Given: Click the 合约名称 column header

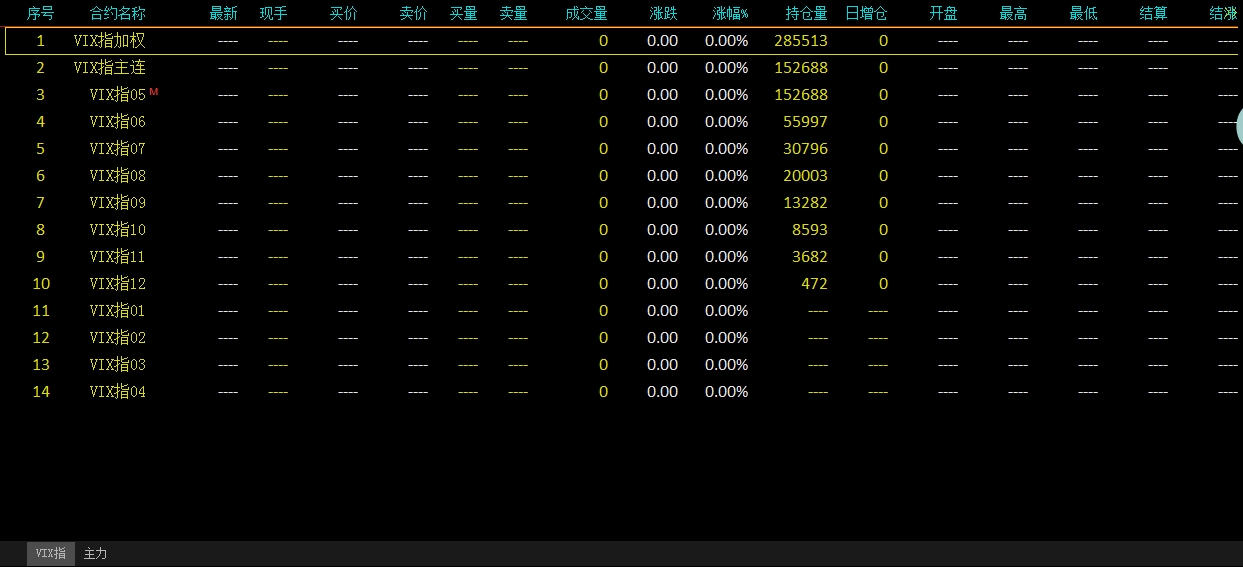Looking at the screenshot, I should point(117,14).
